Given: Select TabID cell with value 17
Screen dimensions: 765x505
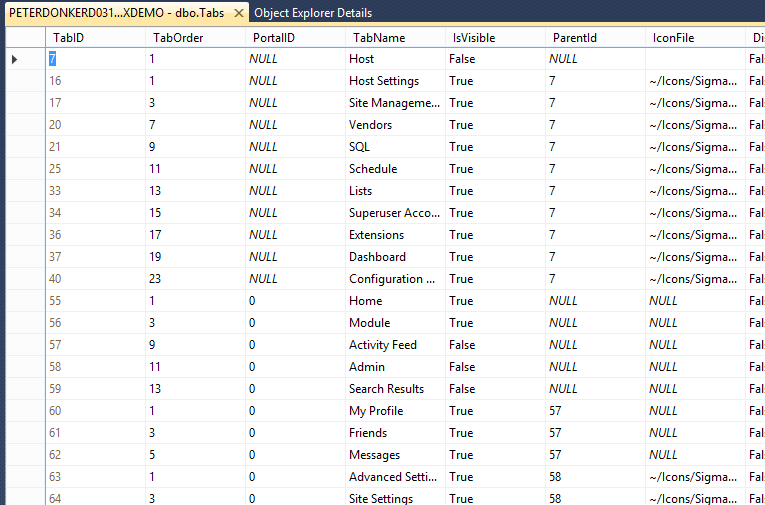Looking at the screenshot, I should pyautogui.click(x=96, y=103).
